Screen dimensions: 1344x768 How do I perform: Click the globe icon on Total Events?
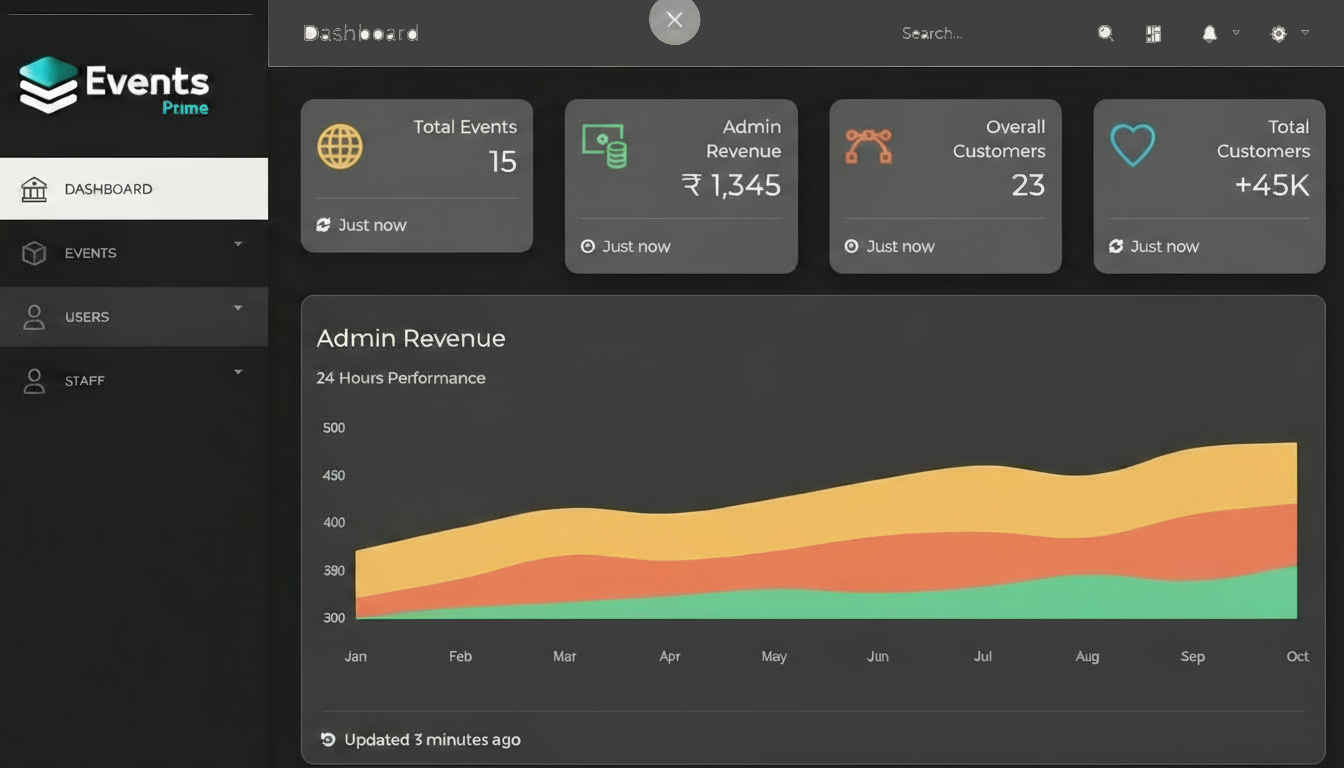point(340,146)
